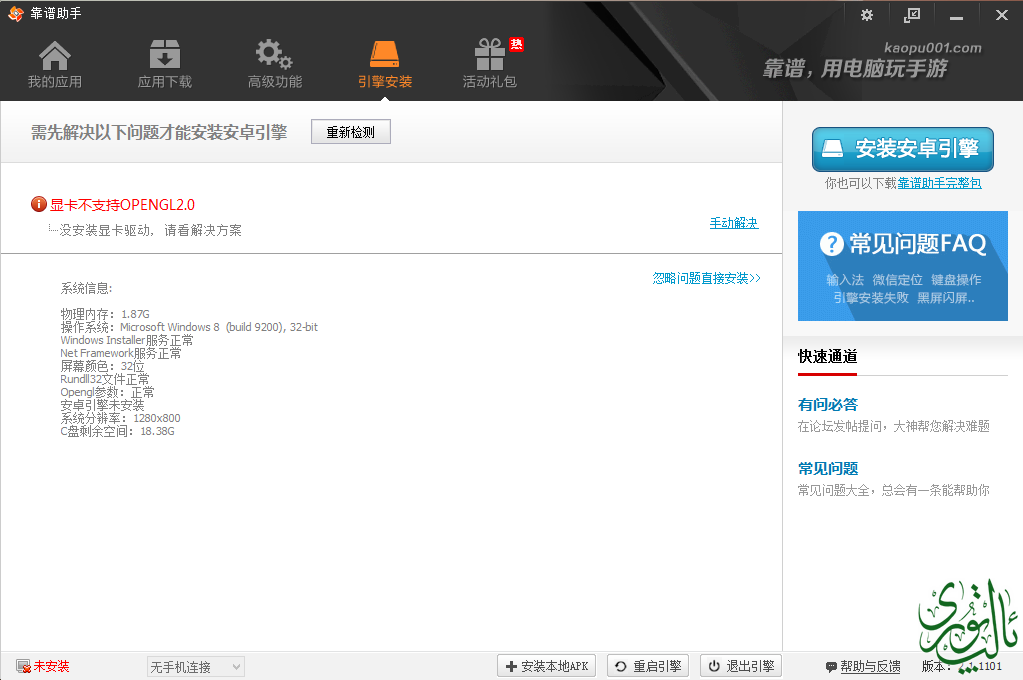Open 帮助与反馈 link
Viewport: 1023px width, 680px height.
click(x=870, y=666)
